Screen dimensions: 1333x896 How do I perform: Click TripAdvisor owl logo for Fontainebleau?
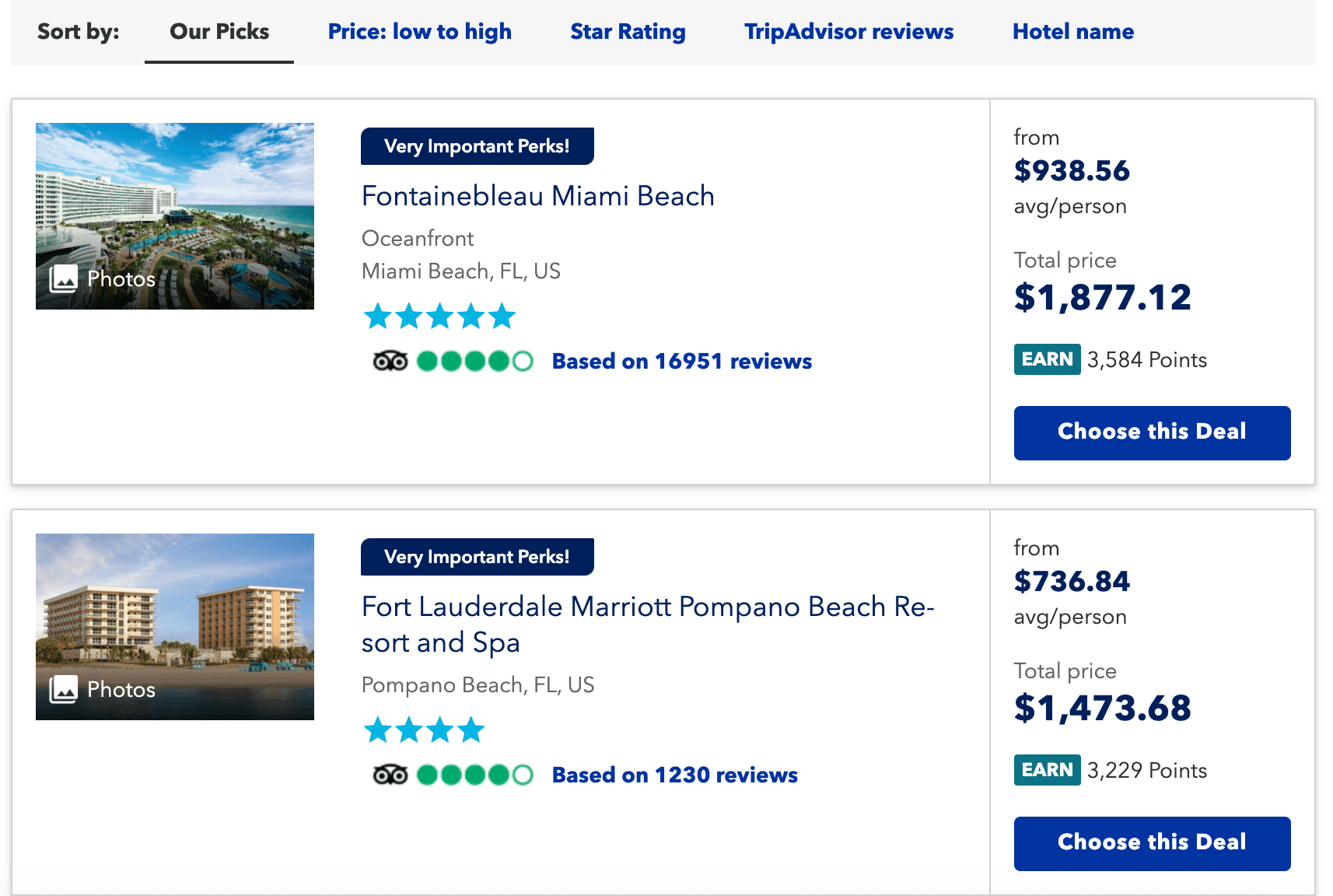point(390,362)
